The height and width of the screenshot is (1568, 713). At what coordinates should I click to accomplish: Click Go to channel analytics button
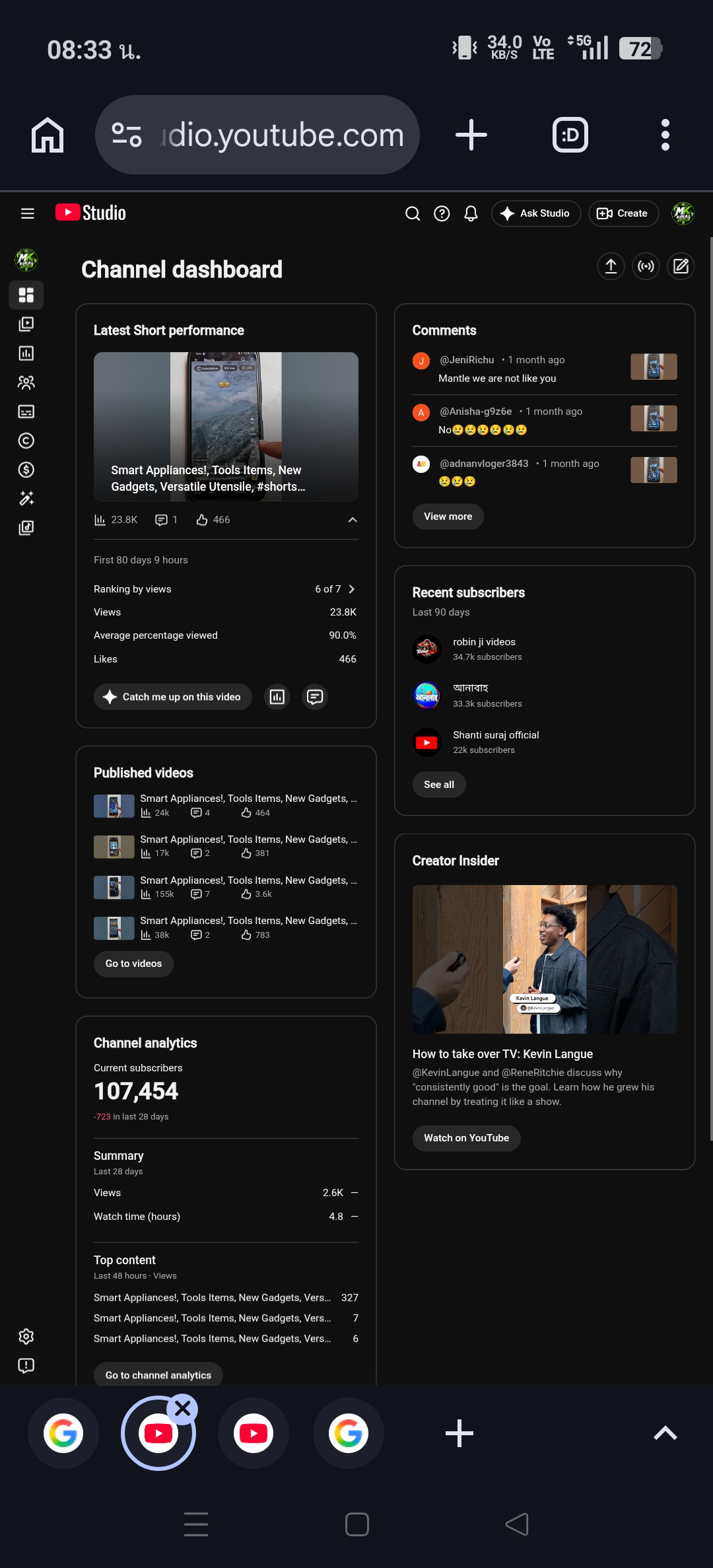(x=158, y=1375)
